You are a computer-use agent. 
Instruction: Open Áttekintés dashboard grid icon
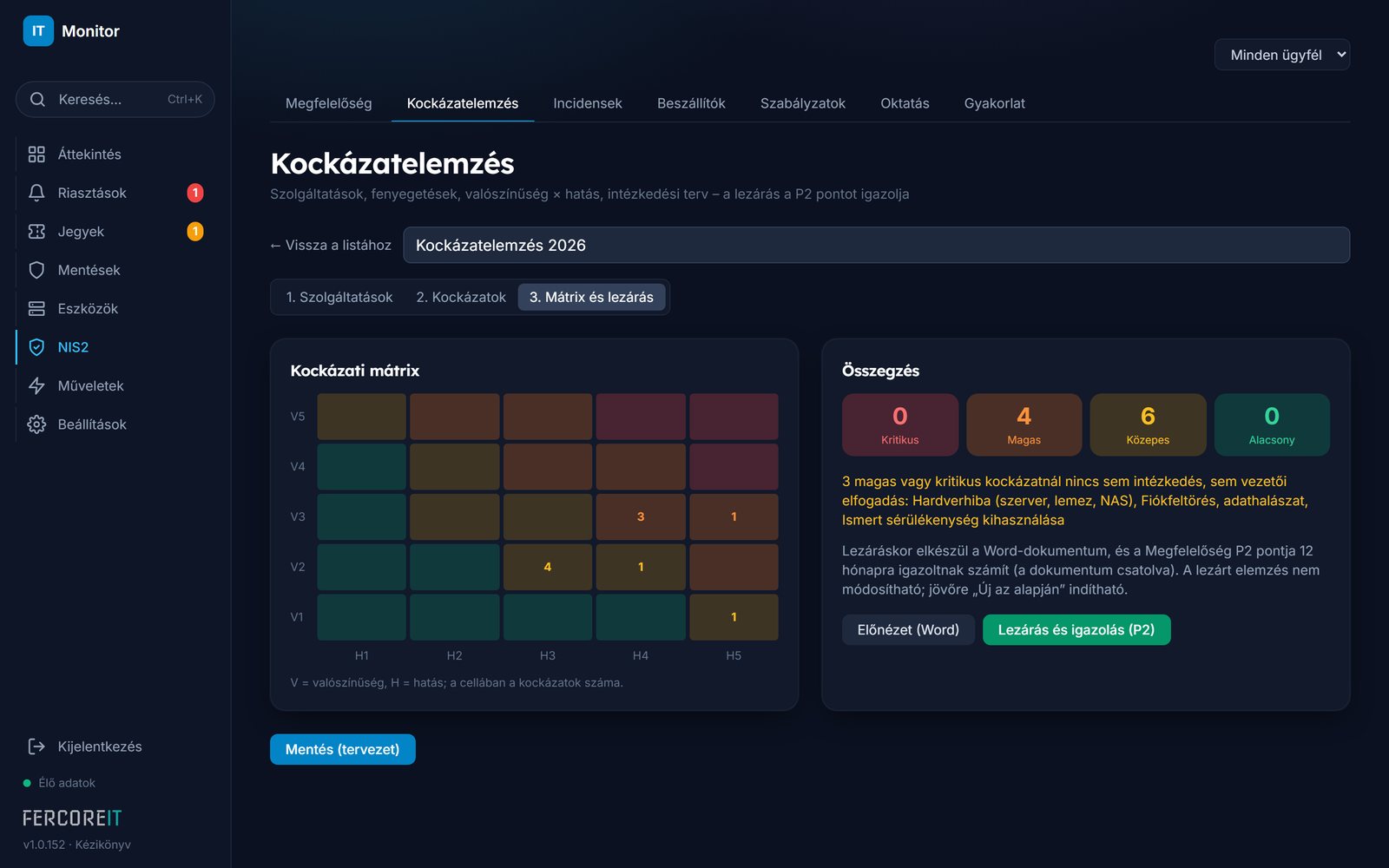point(36,155)
